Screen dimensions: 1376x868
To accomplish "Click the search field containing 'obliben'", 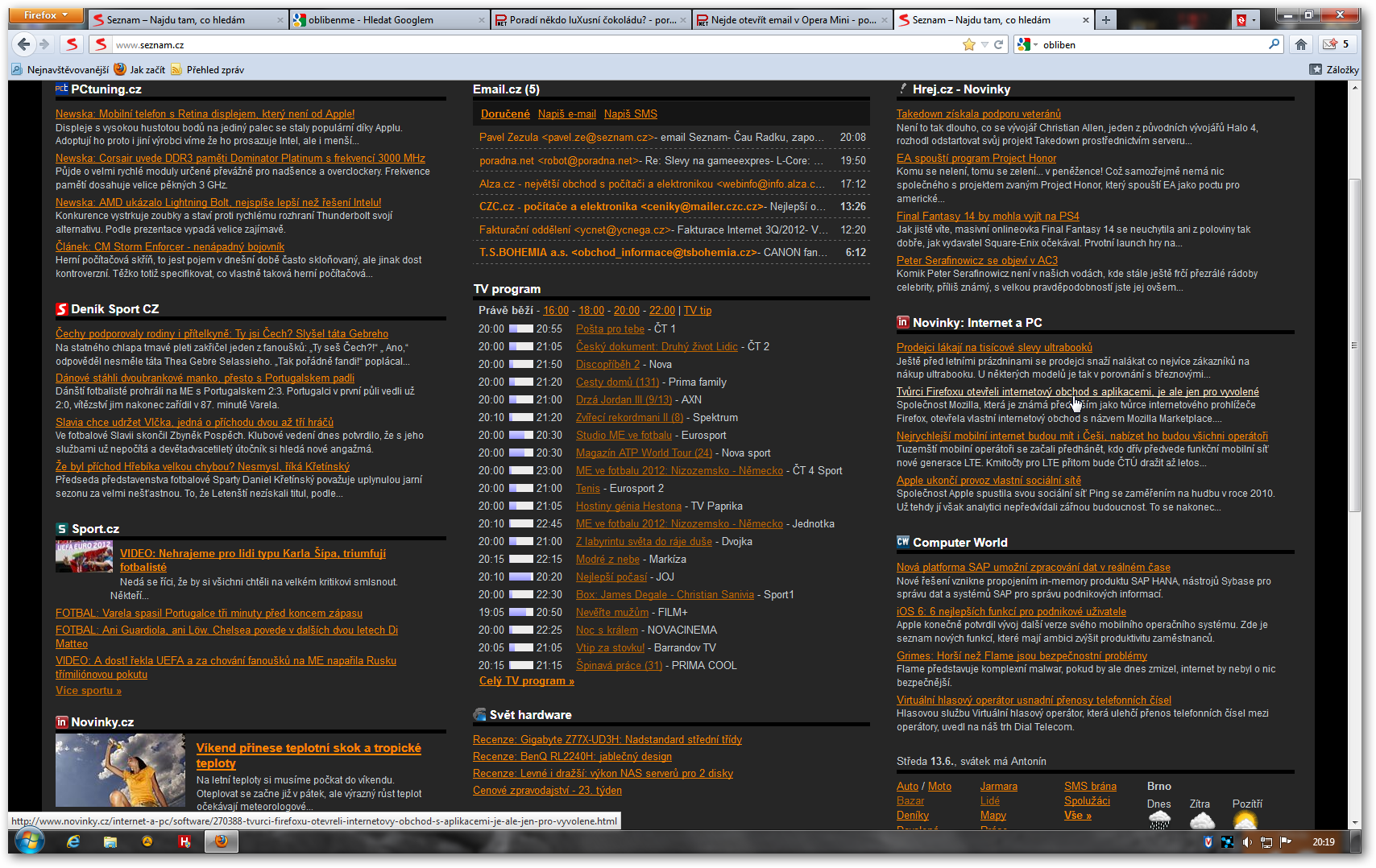I will [1152, 45].
